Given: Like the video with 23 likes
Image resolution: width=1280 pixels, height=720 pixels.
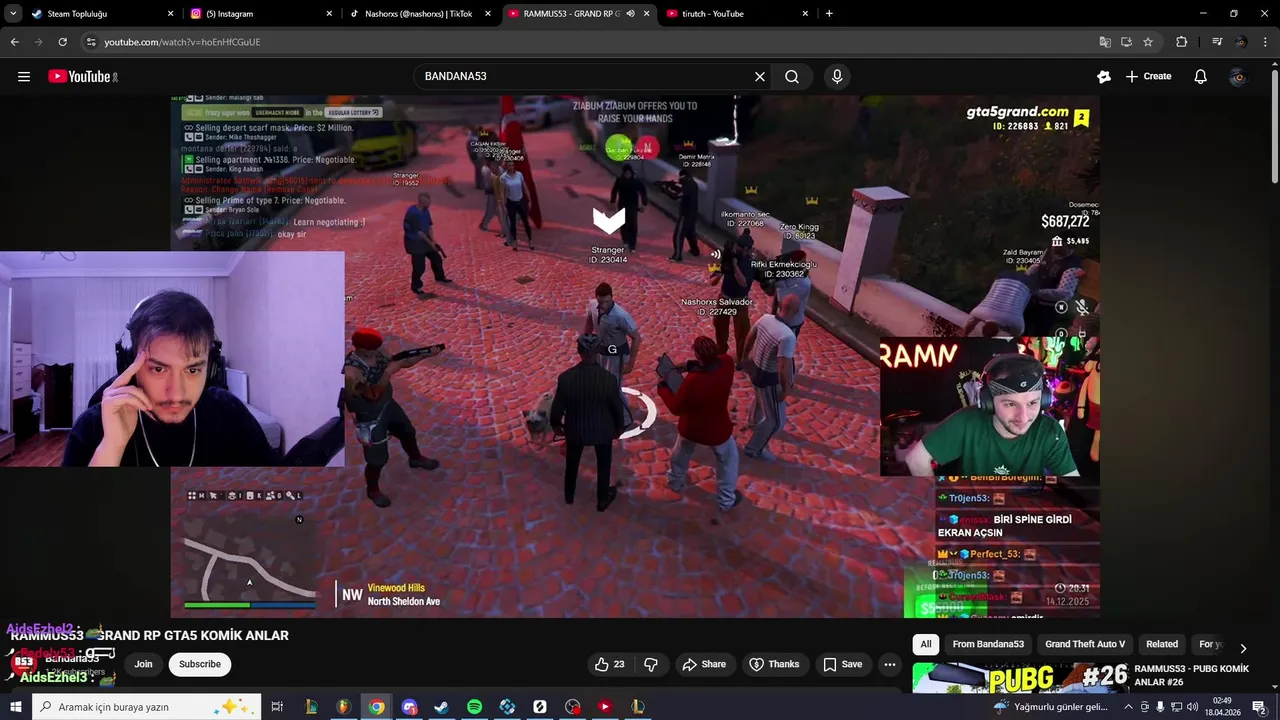Looking at the screenshot, I should pyautogui.click(x=609, y=664).
